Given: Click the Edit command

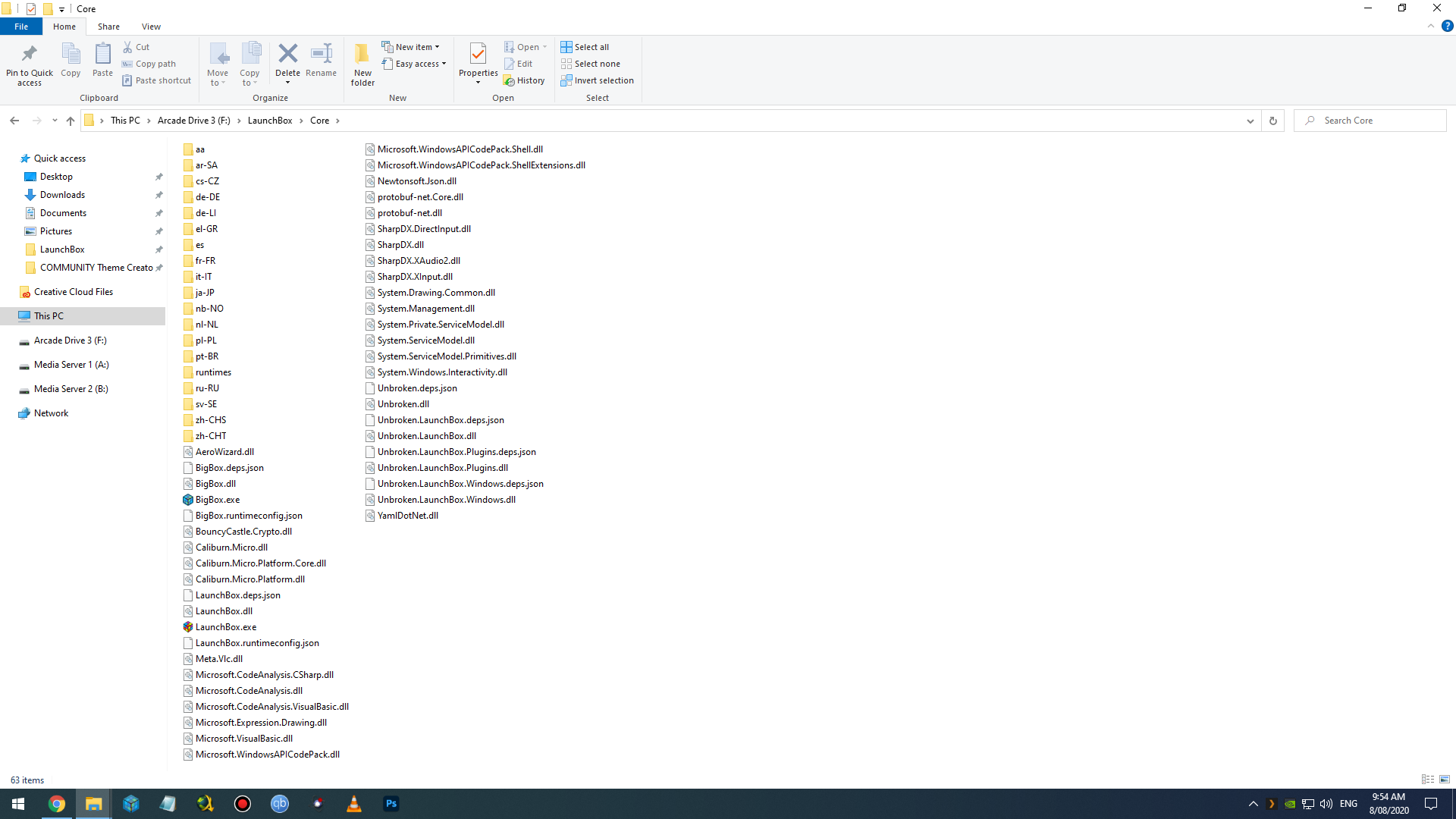Looking at the screenshot, I should tap(519, 64).
